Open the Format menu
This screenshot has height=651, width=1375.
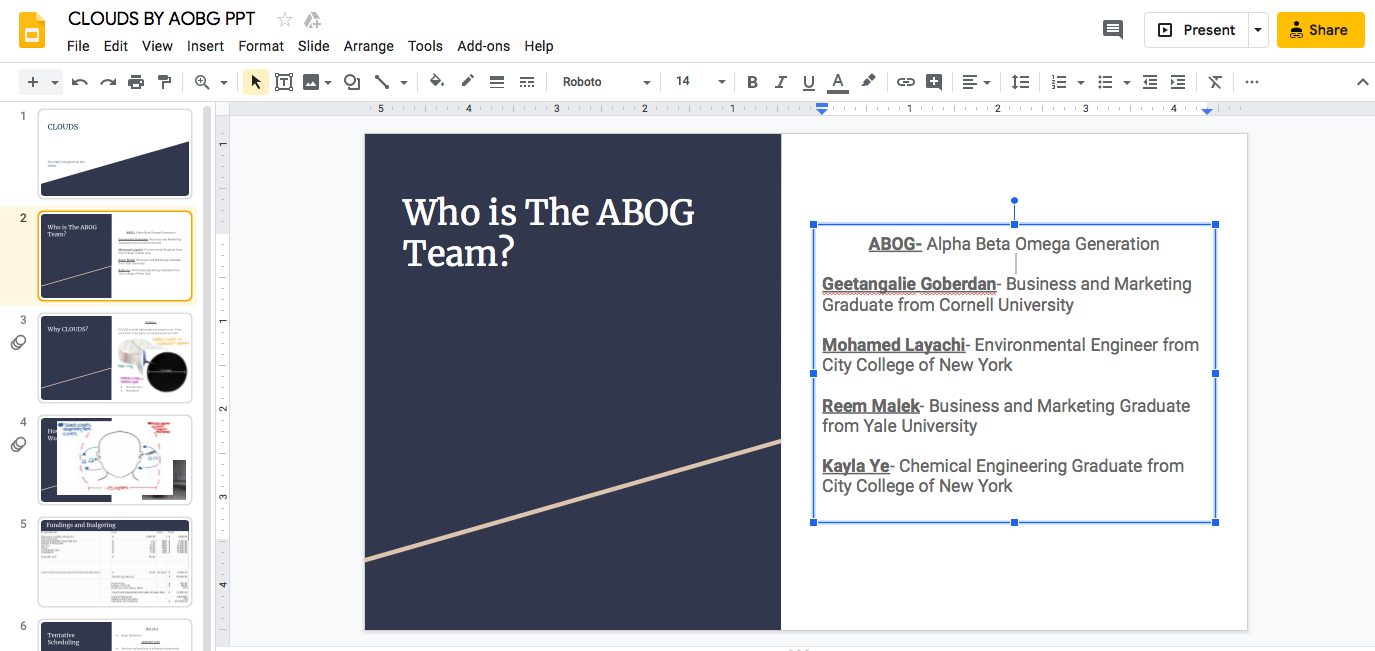click(261, 46)
